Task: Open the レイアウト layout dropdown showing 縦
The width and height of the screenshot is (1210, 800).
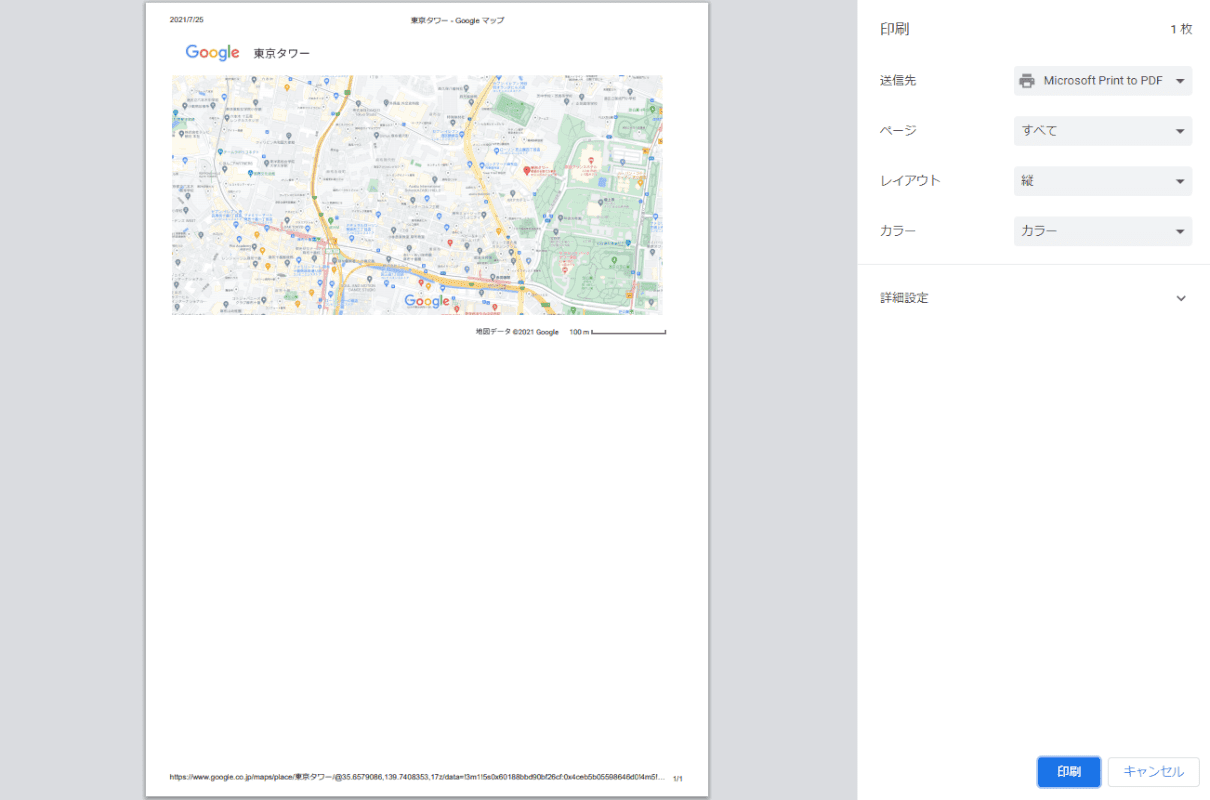Action: tap(1103, 181)
